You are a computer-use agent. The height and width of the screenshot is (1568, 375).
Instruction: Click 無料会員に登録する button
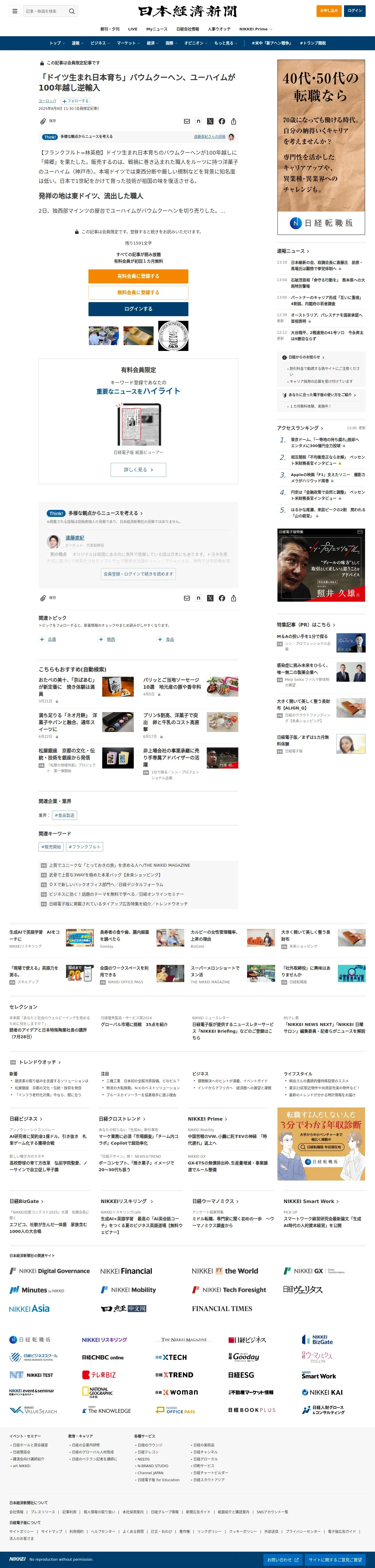(138, 293)
